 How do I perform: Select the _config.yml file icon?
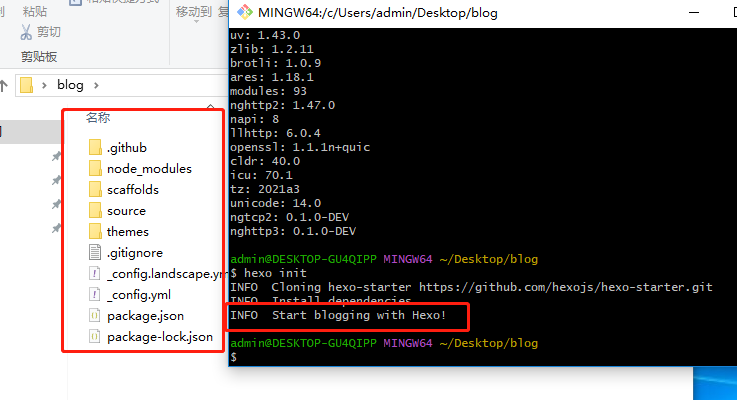[95, 294]
